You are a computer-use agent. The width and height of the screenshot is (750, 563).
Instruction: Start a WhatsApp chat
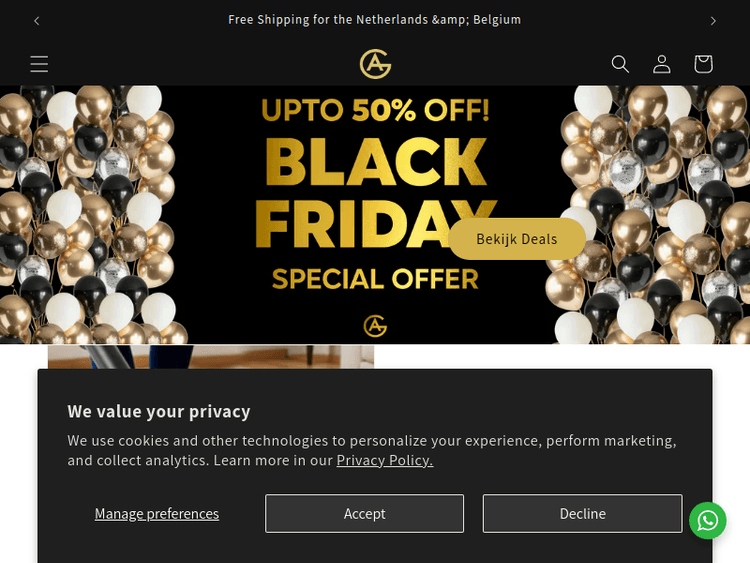707,520
